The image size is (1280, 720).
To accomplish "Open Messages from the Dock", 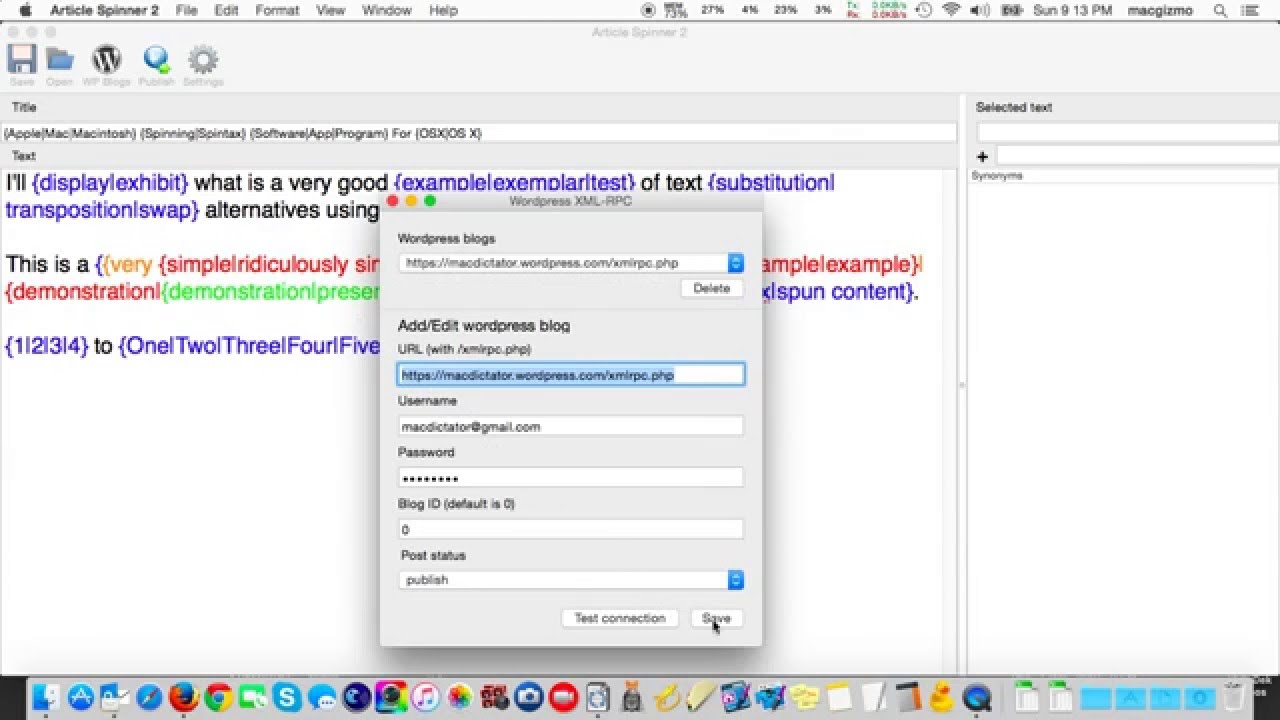I will (x=322, y=697).
